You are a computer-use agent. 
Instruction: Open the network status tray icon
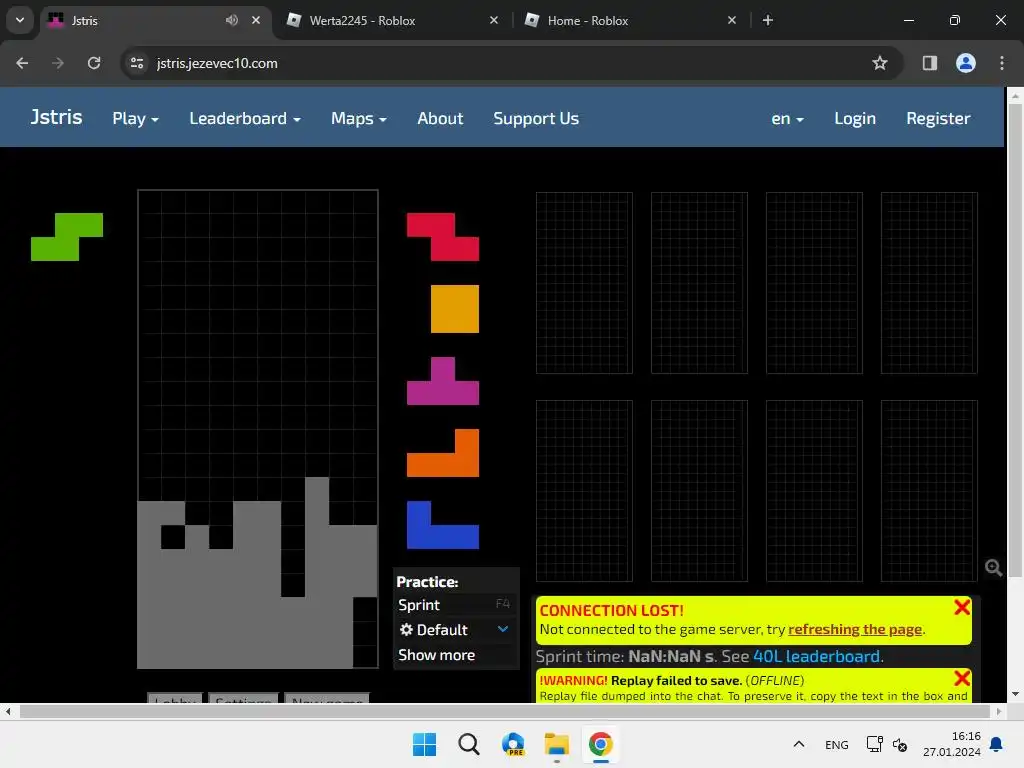[x=874, y=744]
